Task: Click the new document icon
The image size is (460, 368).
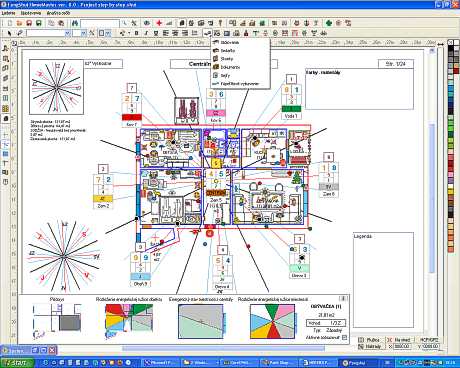Action: coord(10,23)
